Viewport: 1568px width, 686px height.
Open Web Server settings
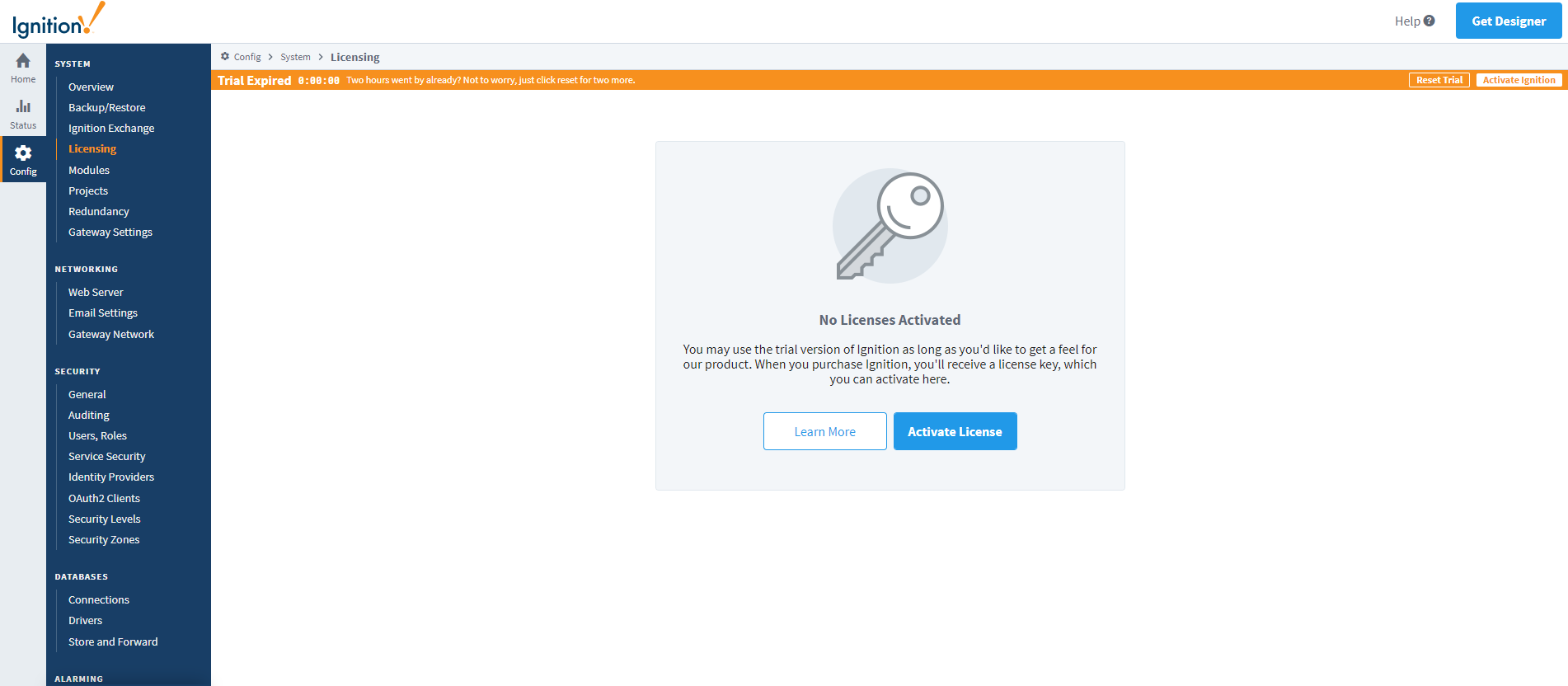(x=96, y=292)
